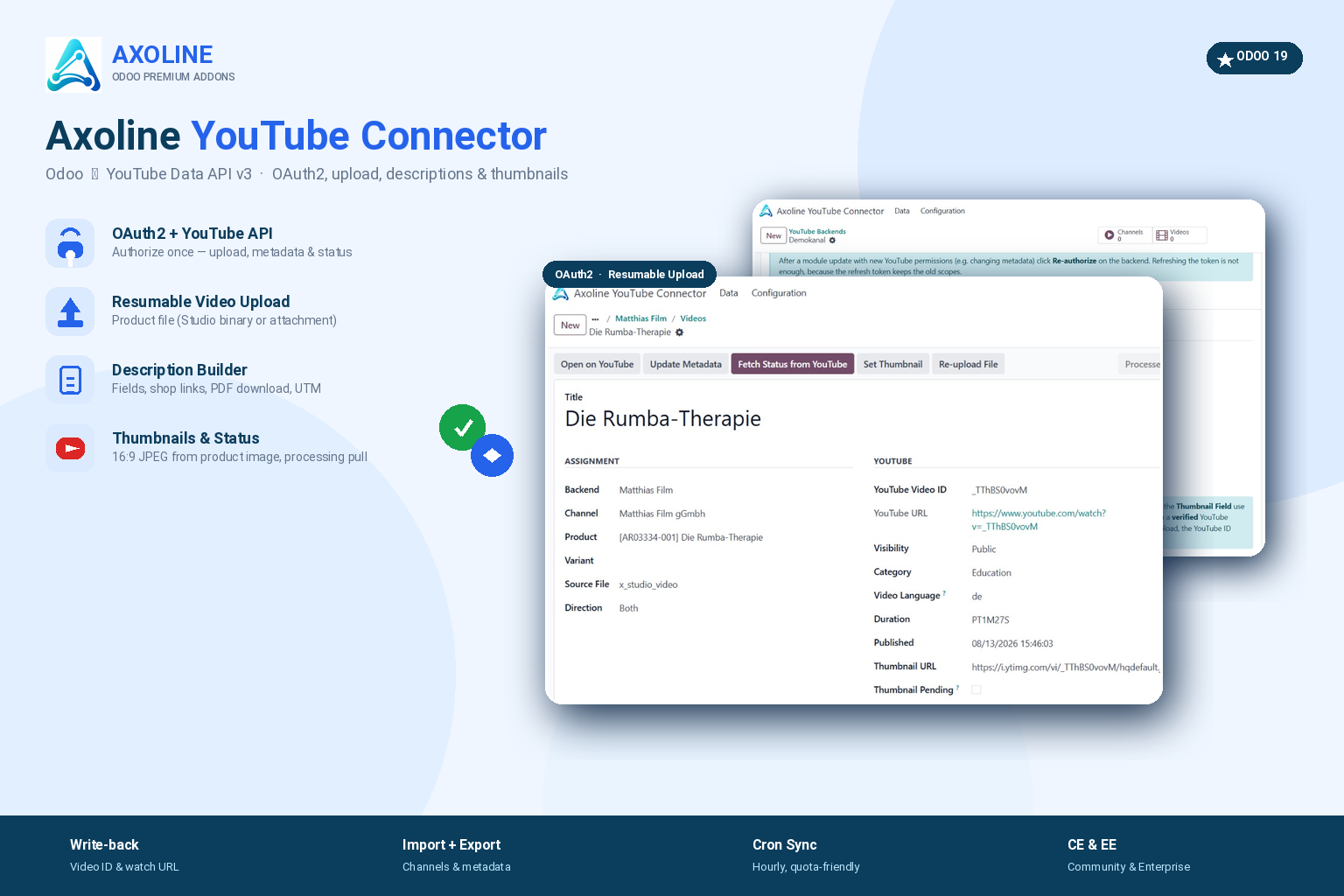Click the red Thumbnails & Status play icon
Image resolution: width=1344 pixels, height=896 pixels.
pyautogui.click(x=70, y=448)
